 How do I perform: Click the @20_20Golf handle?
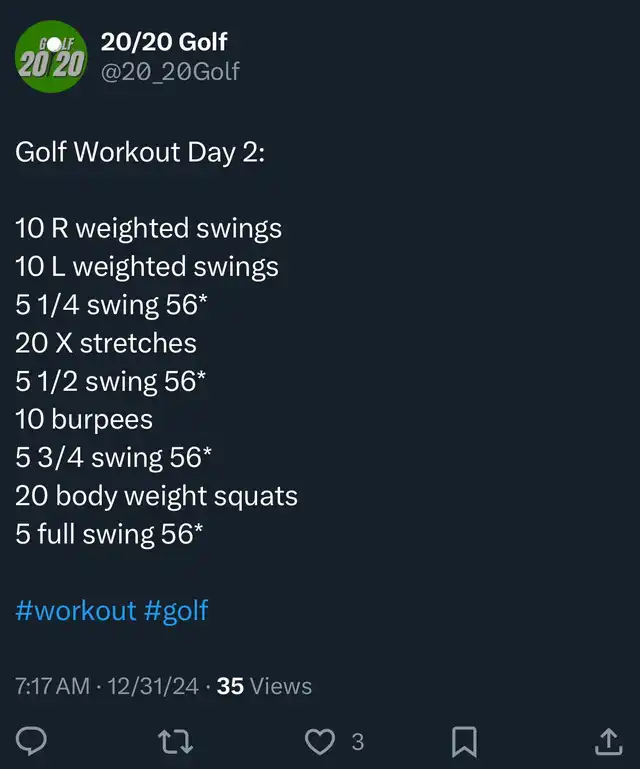(170, 72)
